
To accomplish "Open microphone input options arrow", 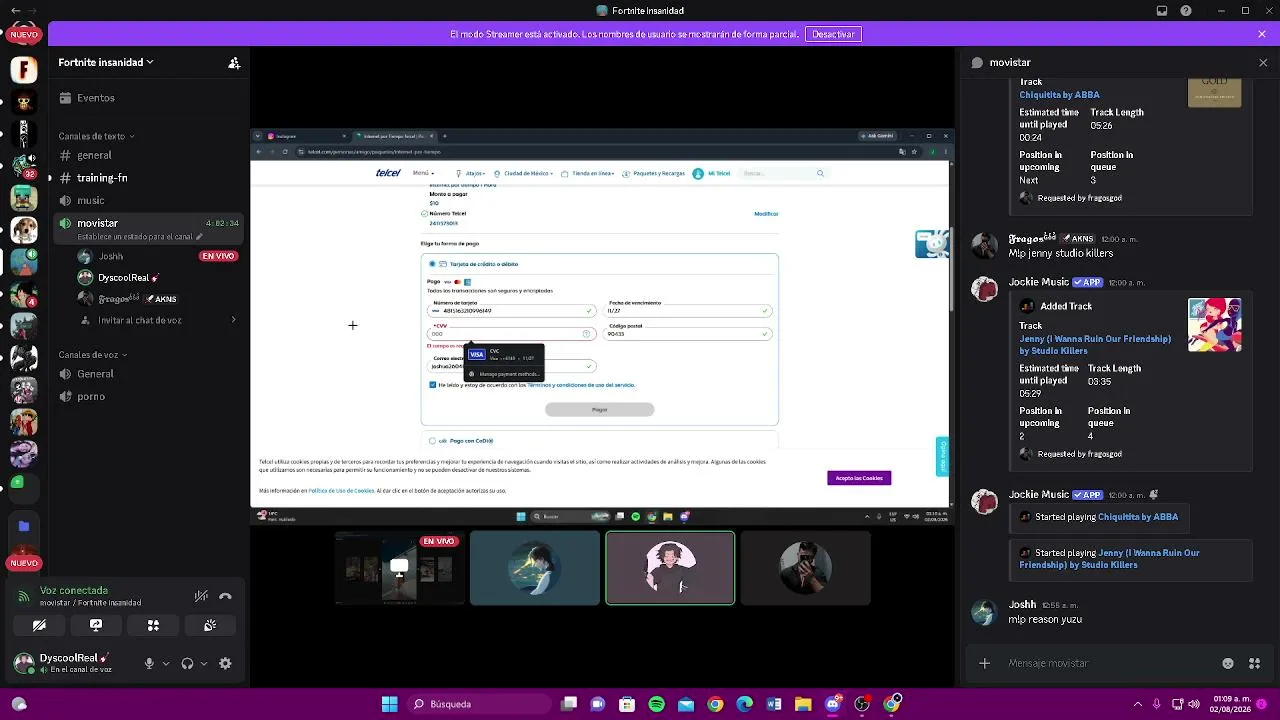I will pyautogui.click(x=166, y=663).
